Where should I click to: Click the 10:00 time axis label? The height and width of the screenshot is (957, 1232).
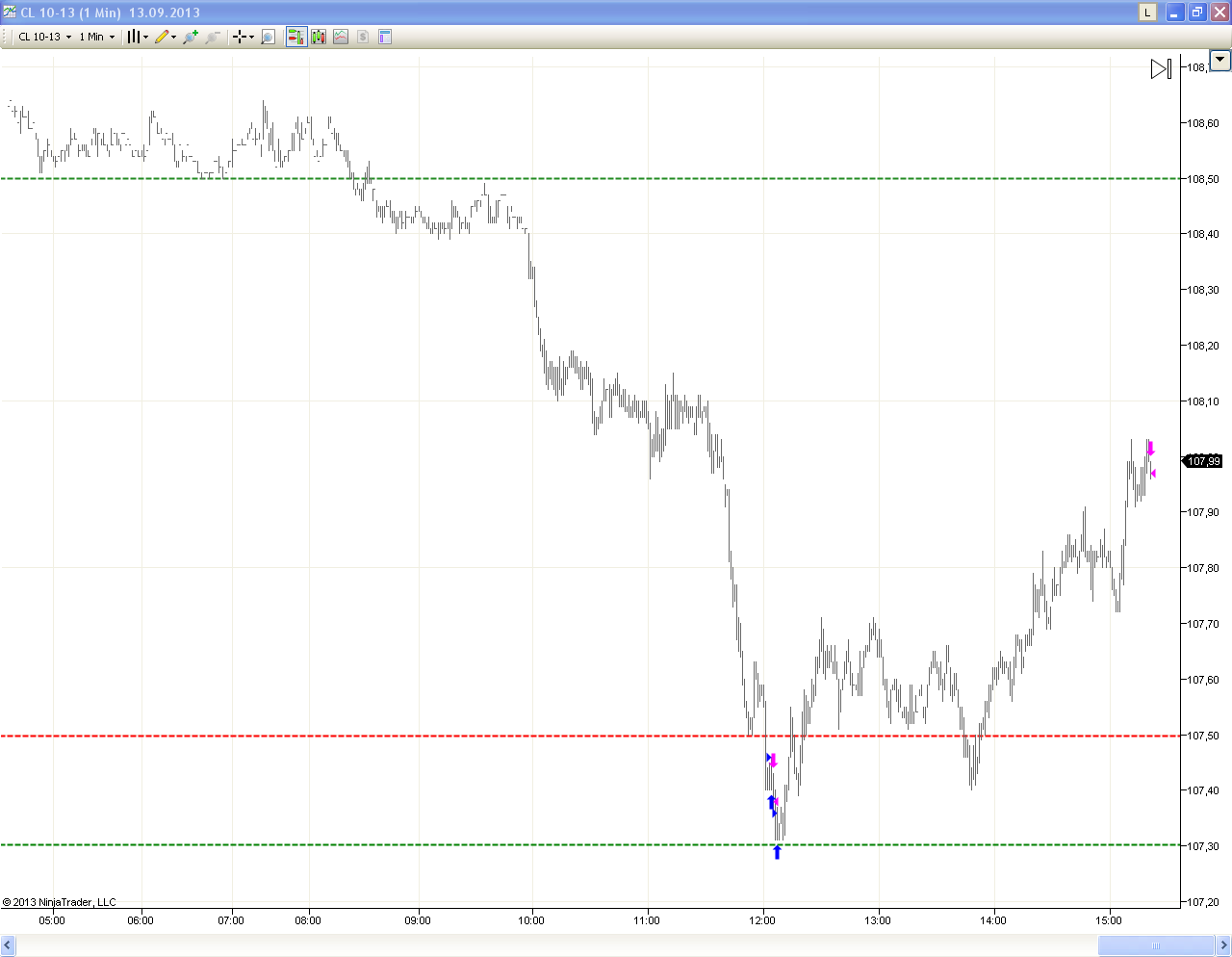(531, 920)
